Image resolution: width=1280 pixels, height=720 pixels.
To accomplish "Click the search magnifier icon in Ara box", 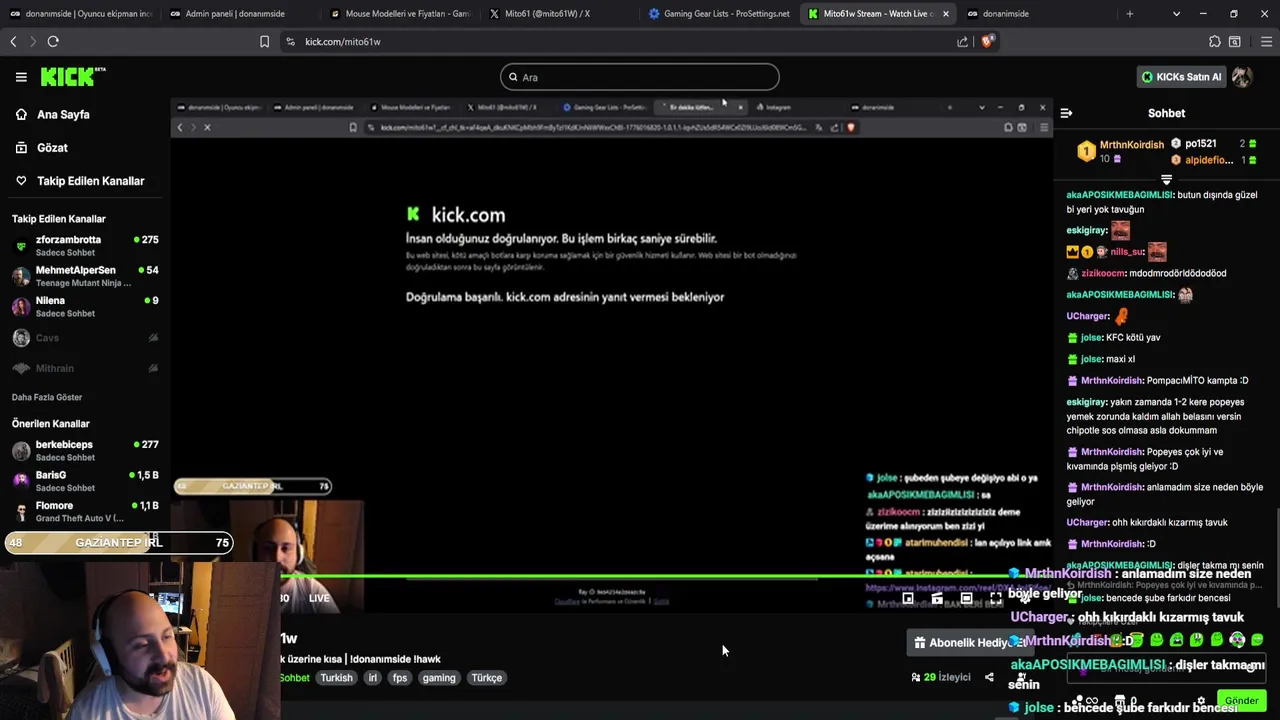I will (513, 77).
